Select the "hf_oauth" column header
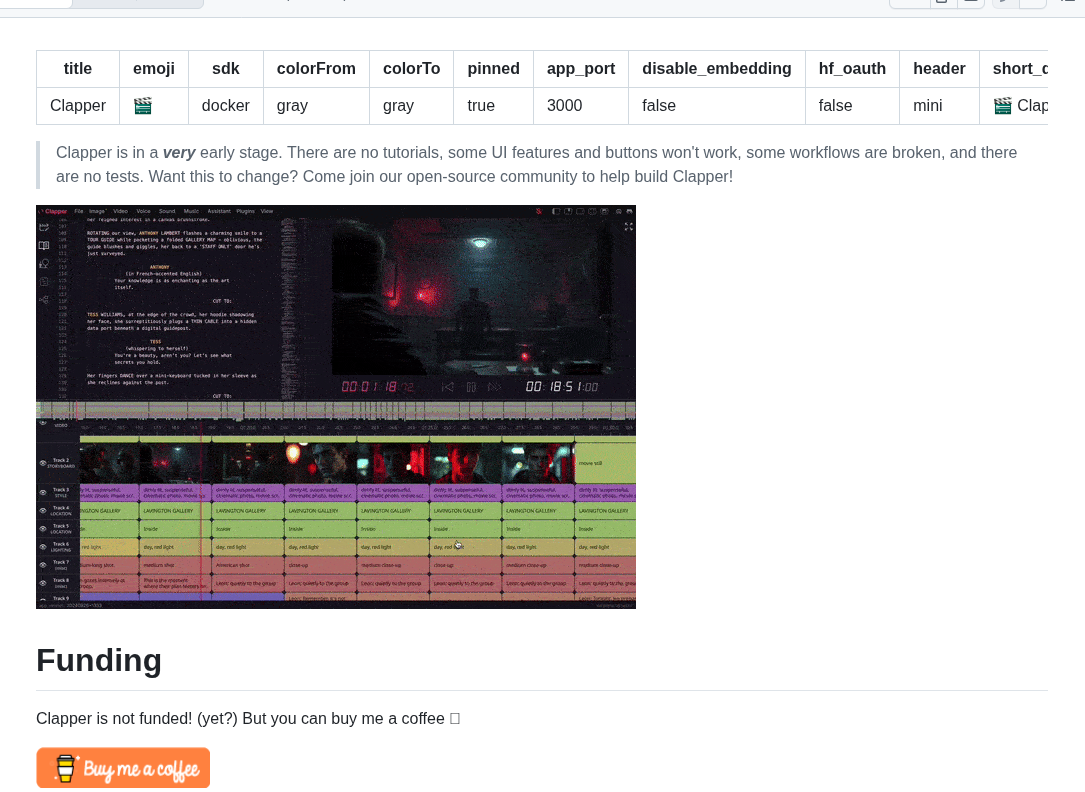Screen dimensions: 1085x792 pyautogui.click(x=852, y=68)
